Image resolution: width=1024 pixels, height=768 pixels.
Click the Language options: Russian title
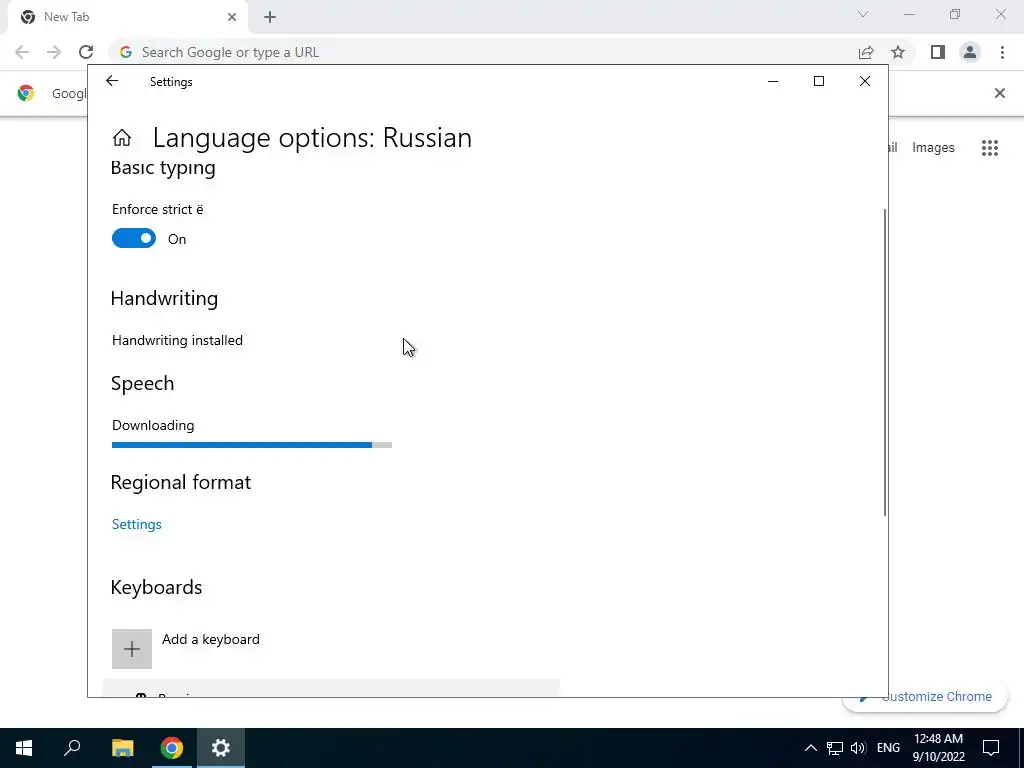point(312,138)
